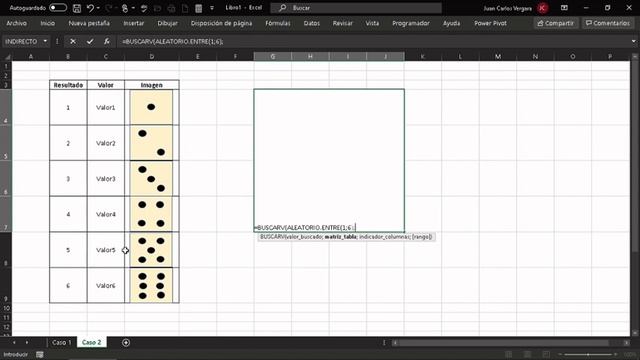The width and height of the screenshot is (640, 360).
Task: Add a new sheet with plus icon
Action: coord(126,342)
